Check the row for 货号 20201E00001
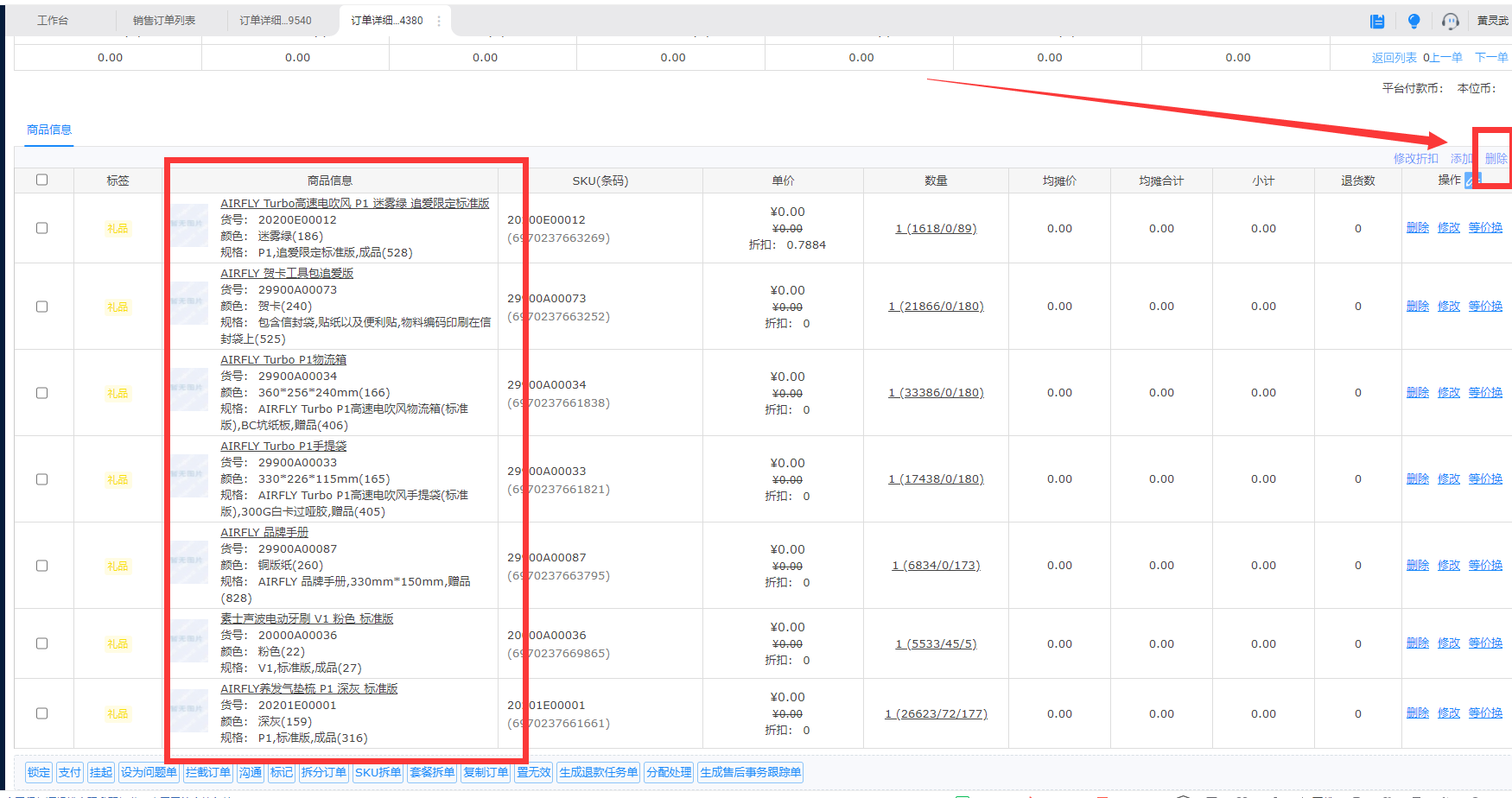1512x798 pixels. [41, 713]
